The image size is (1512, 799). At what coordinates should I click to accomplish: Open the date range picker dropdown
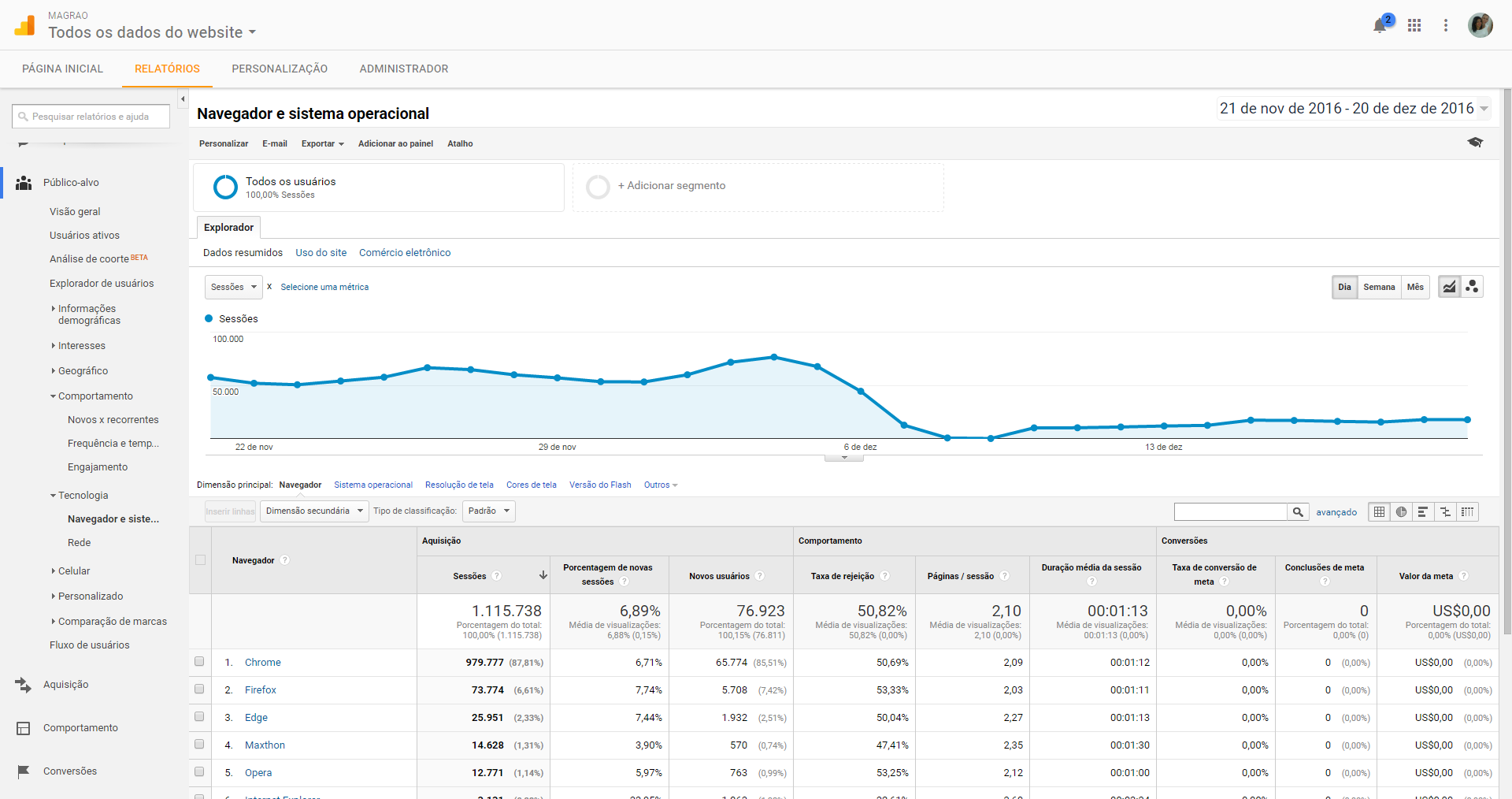1353,109
